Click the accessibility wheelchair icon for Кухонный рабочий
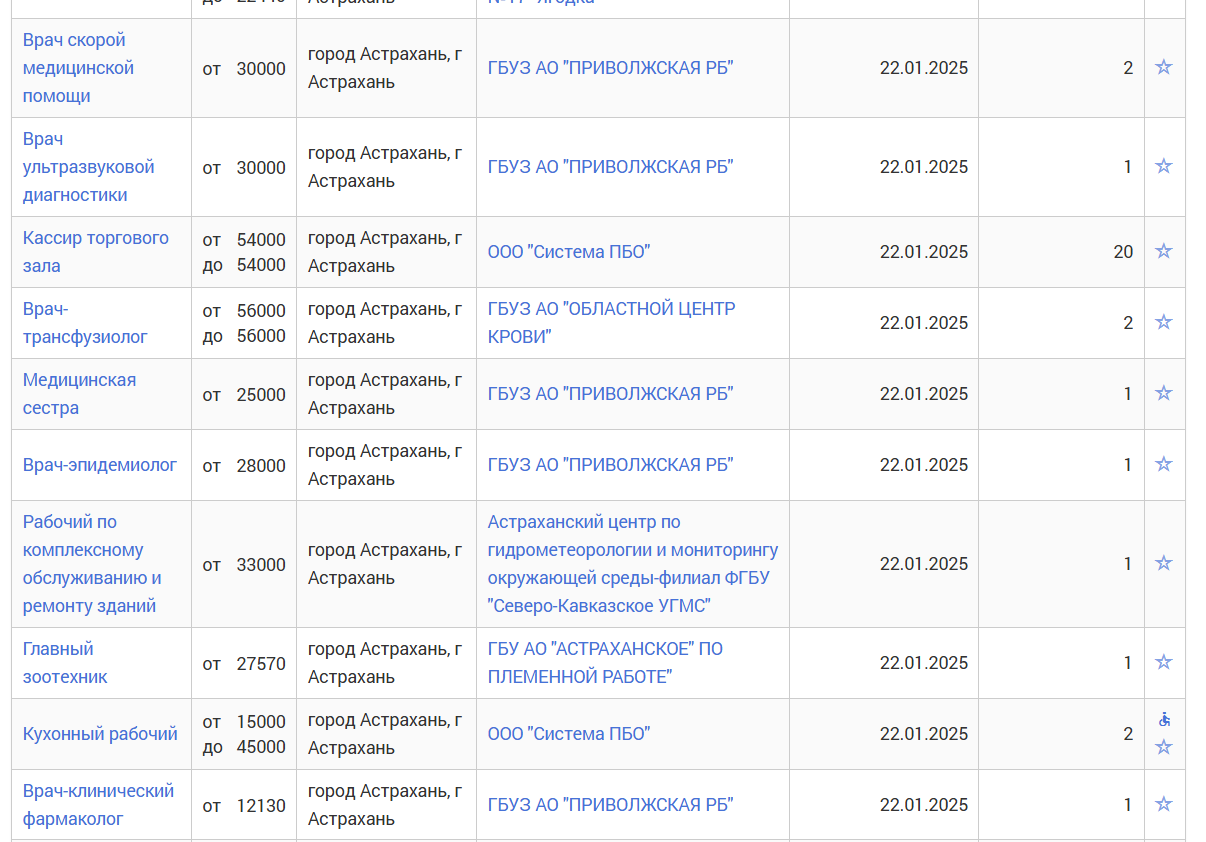 click(1164, 720)
